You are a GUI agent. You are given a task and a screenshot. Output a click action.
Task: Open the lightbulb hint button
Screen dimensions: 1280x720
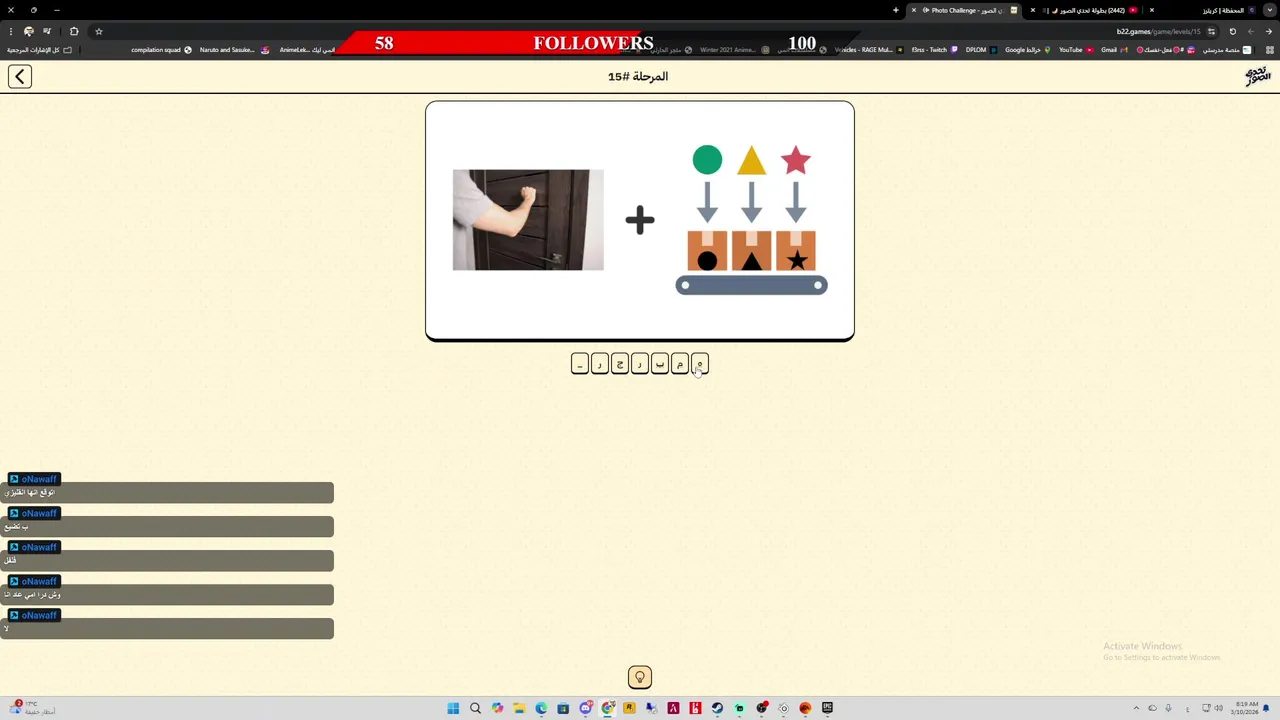tap(640, 677)
